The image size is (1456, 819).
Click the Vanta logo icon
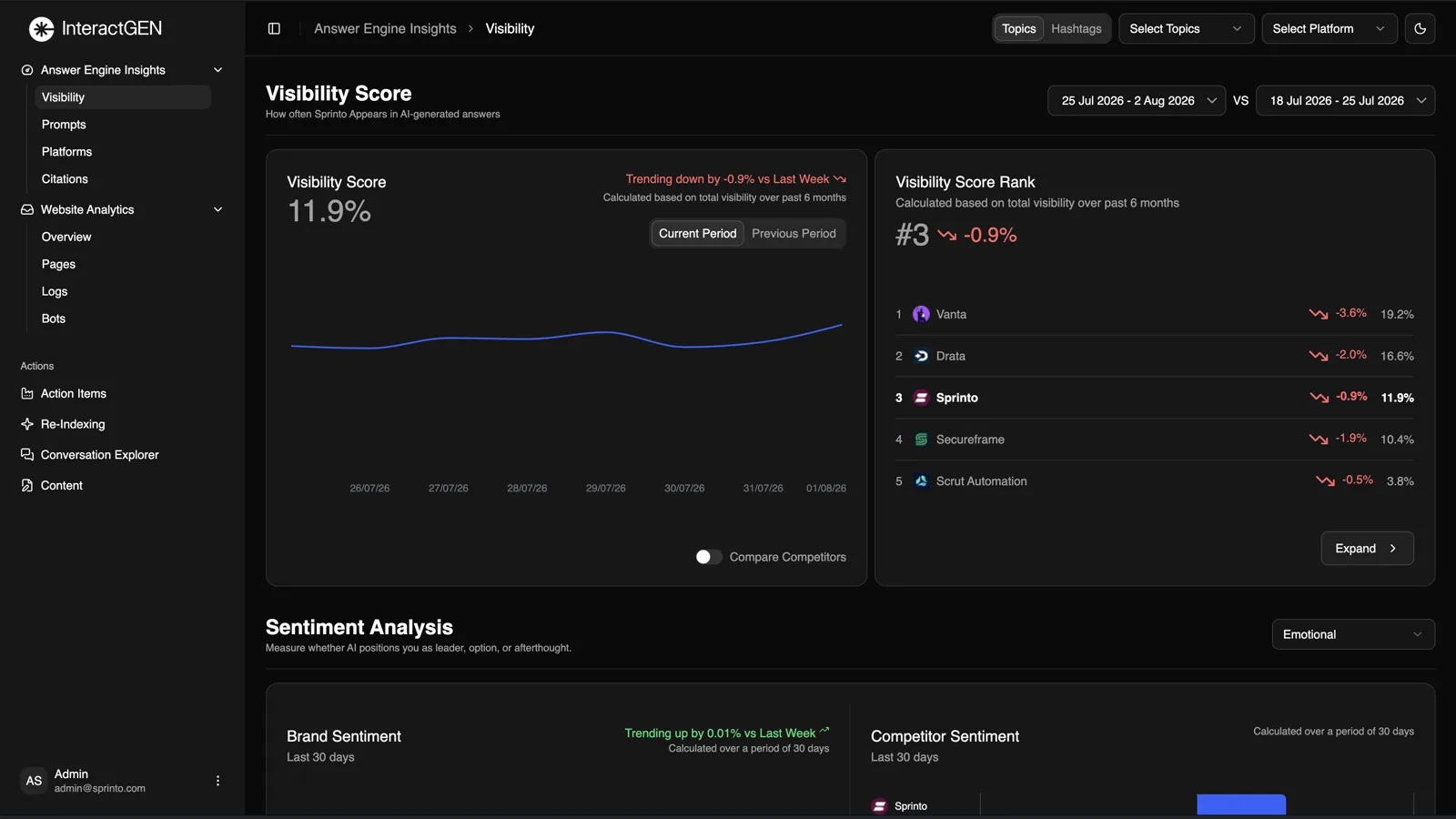pos(921,314)
